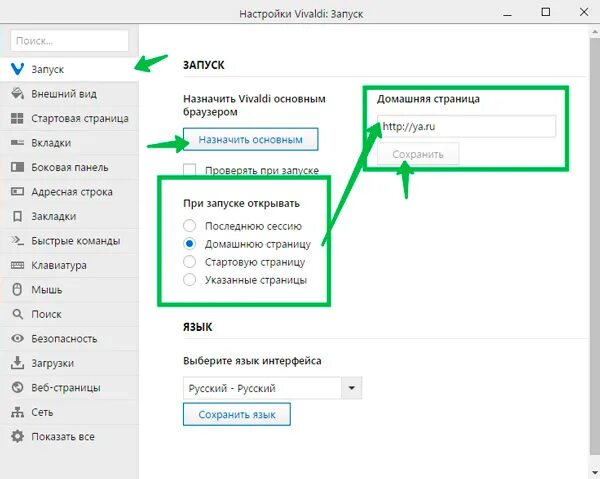This screenshot has height=479, width=600.
Task: Open the interface language dropdown arrow
Action: pyautogui.click(x=351, y=388)
